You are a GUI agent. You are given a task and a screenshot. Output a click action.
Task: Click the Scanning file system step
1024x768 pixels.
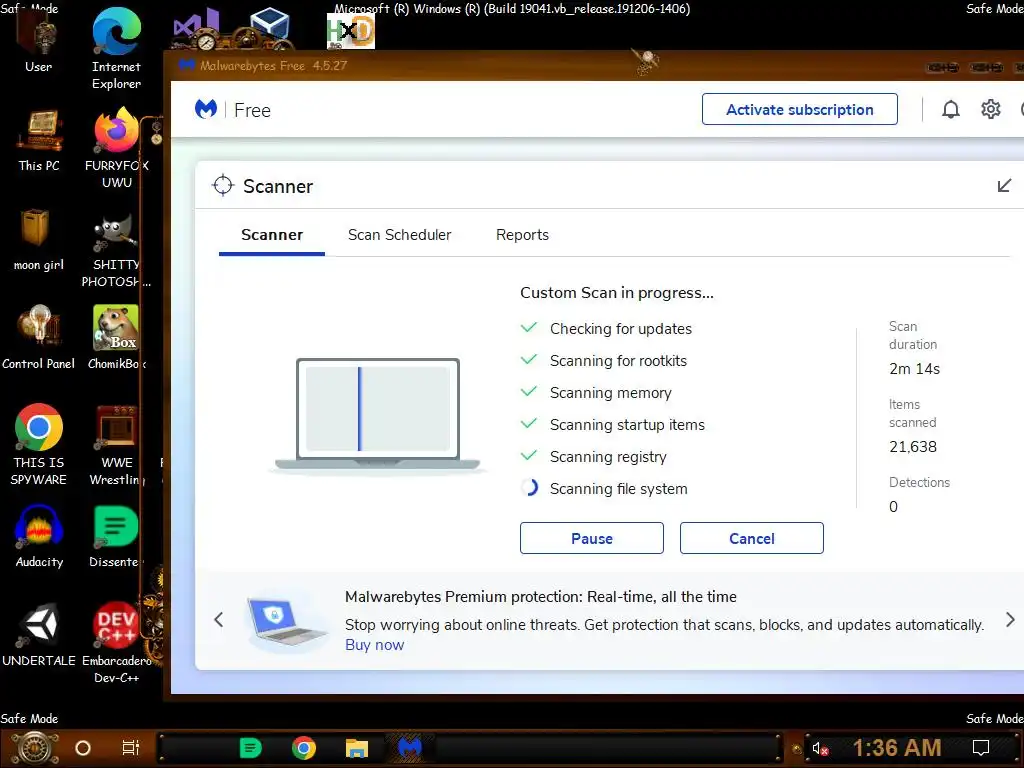(618, 488)
